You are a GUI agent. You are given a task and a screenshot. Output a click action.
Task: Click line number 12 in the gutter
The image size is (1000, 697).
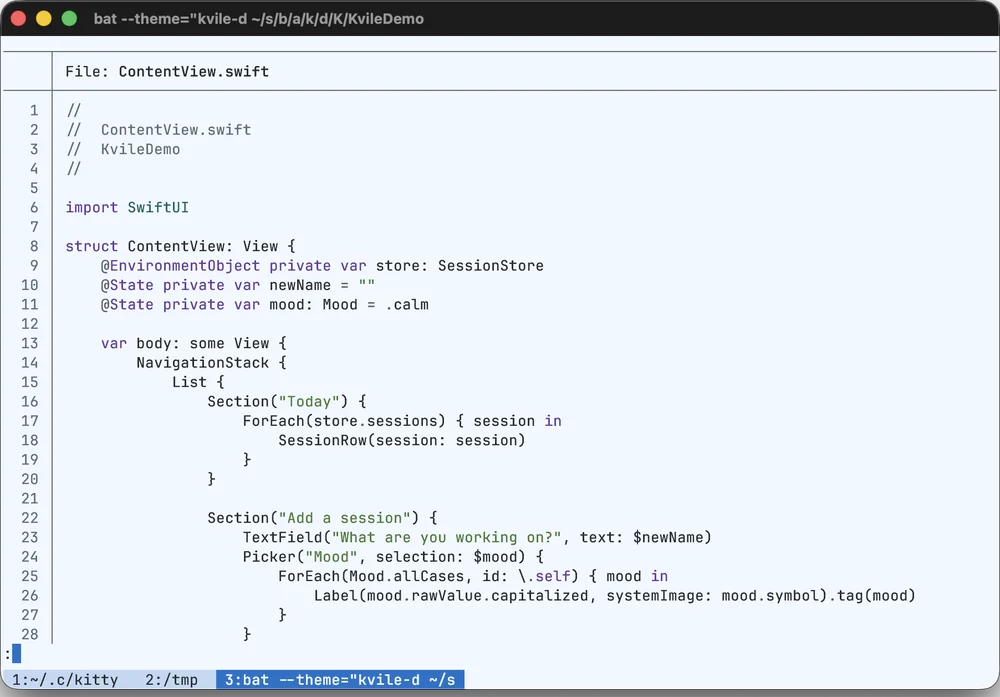coord(30,323)
